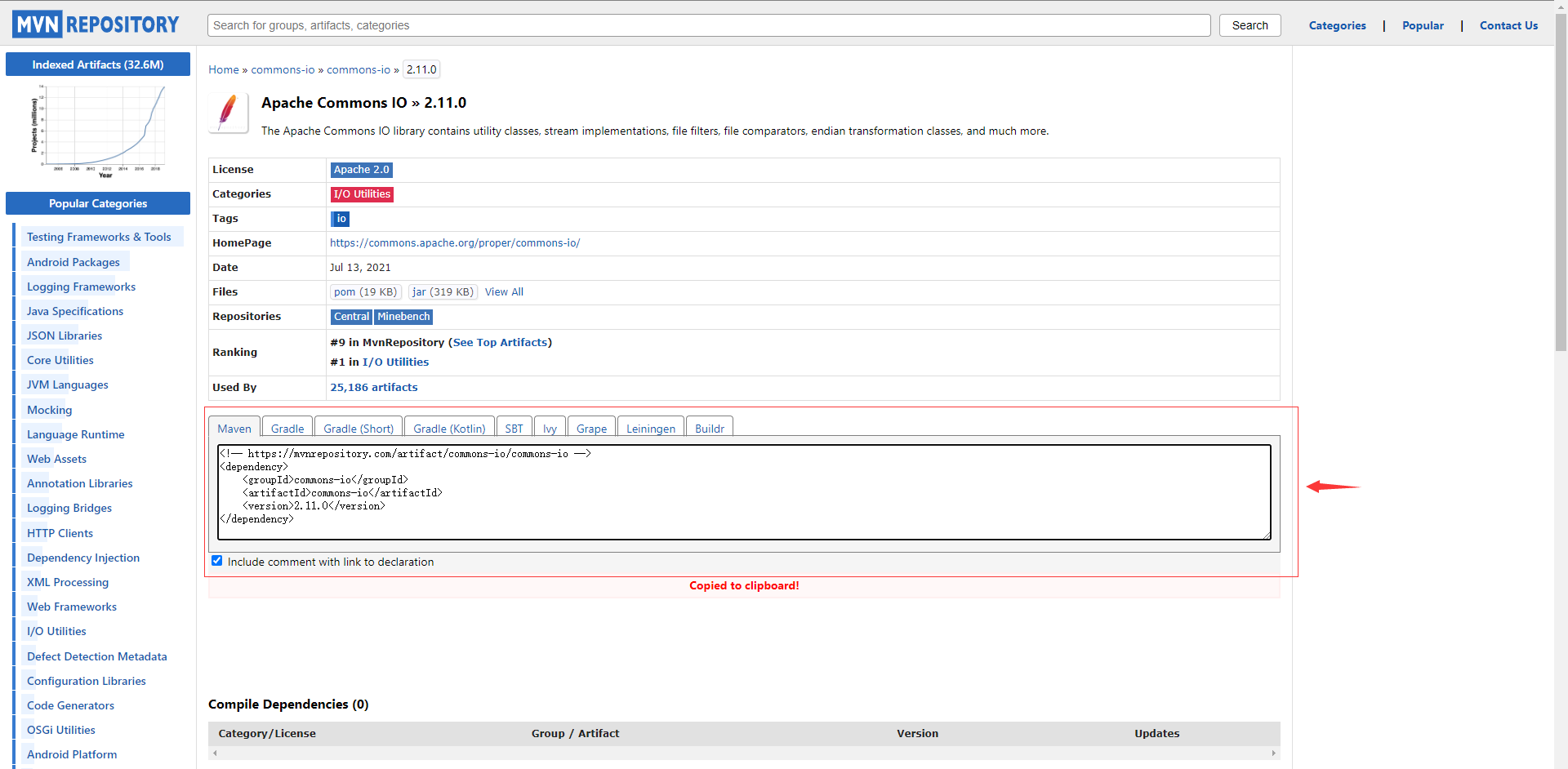Click View All files link
The width and height of the screenshot is (1568, 769).
504,291
